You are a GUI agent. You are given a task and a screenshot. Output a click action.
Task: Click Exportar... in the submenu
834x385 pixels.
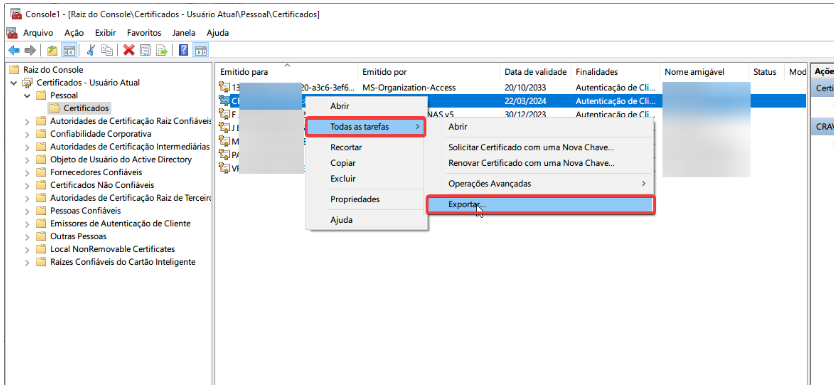tap(540, 205)
